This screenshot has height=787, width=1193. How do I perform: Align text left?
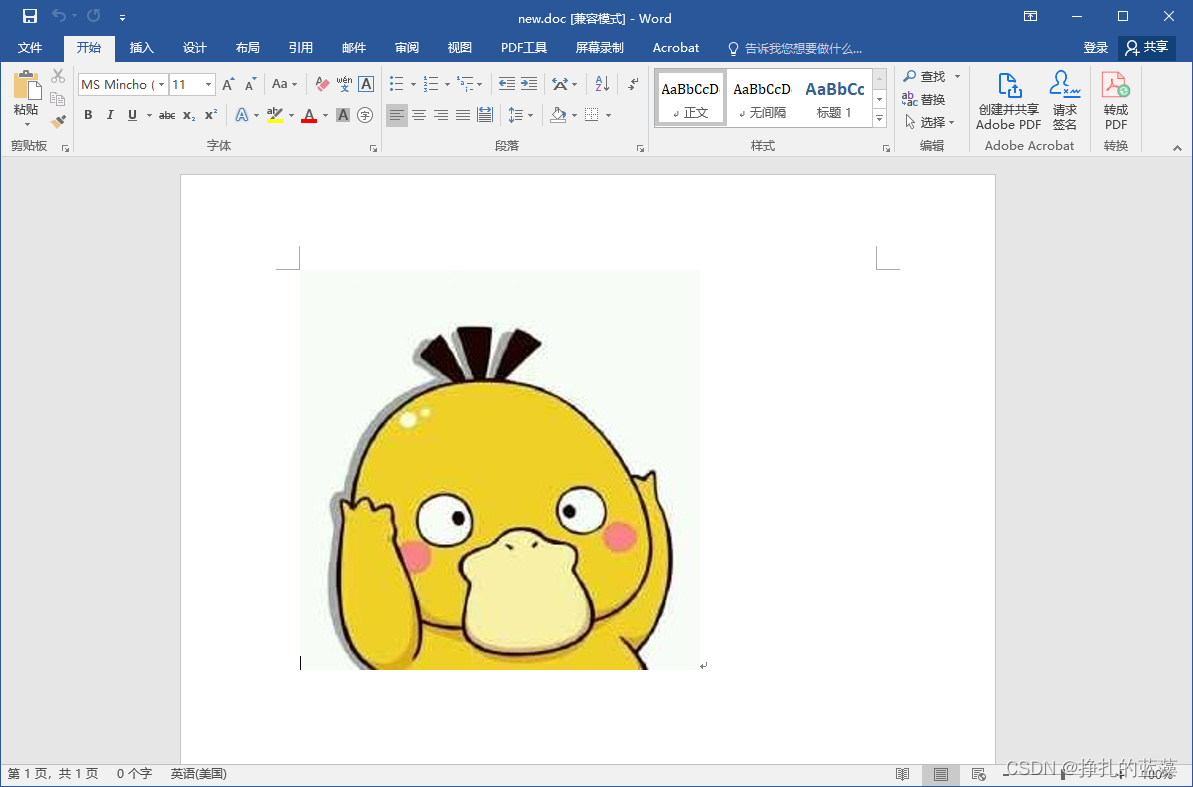pyautogui.click(x=396, y=115)
